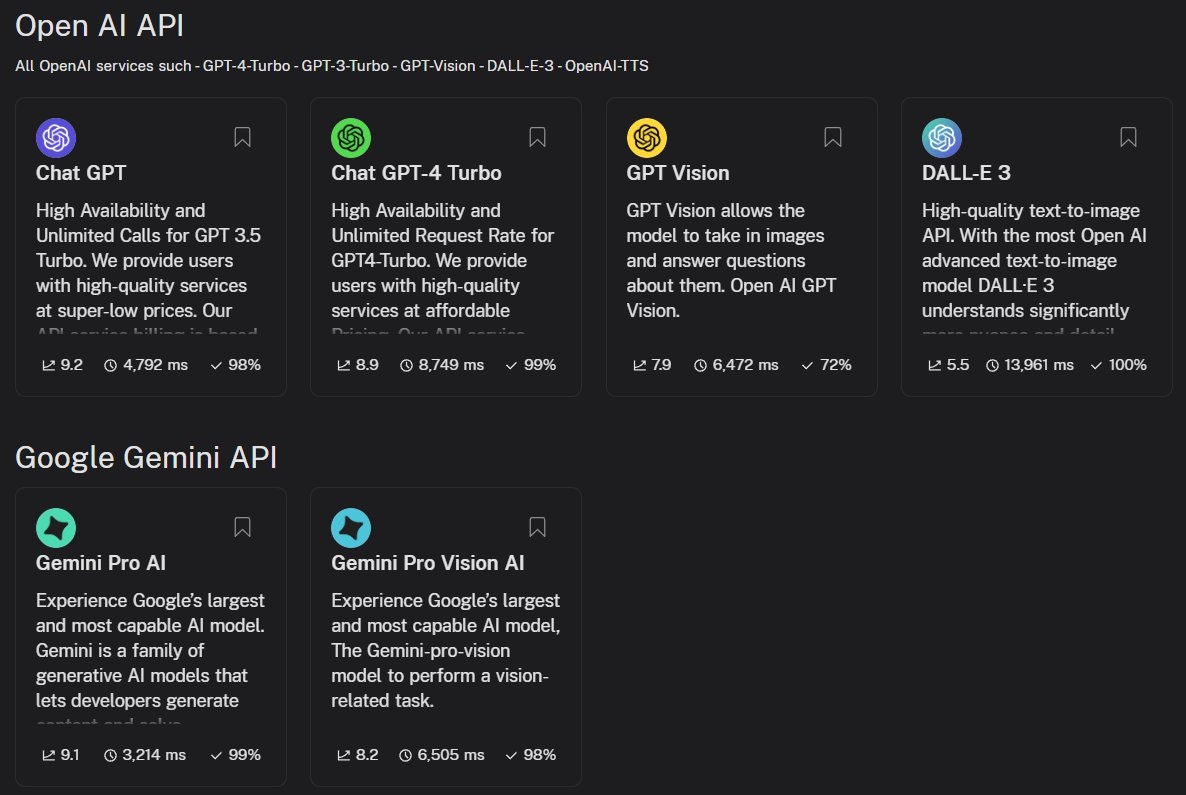Click the checkmark icon beside 72%
Viewport: 1186px width, 795px height.
(807, 365)
